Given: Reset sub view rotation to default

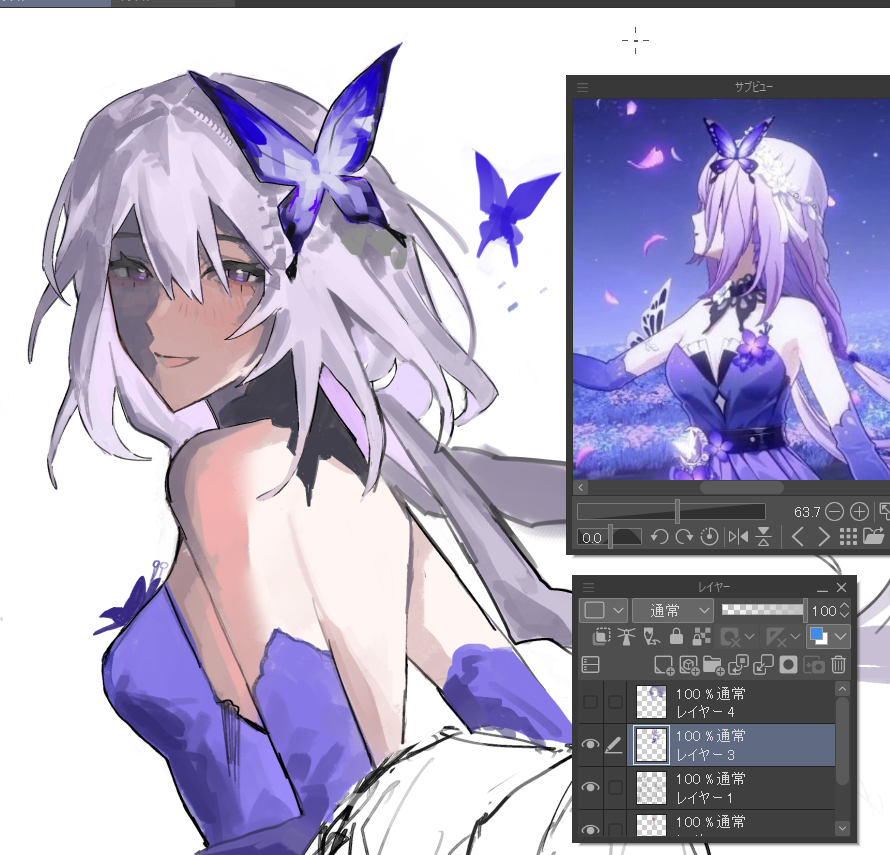Looking at the screenshot, I should [708, 536].
